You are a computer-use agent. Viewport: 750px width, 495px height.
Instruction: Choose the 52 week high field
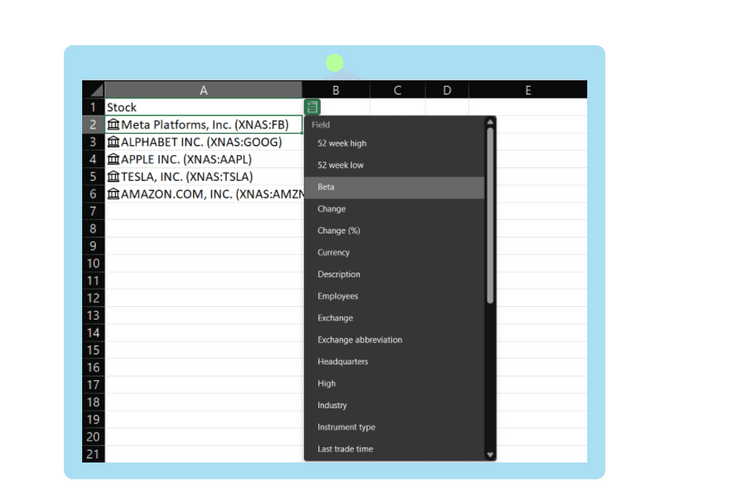click(x=395, y=143)
